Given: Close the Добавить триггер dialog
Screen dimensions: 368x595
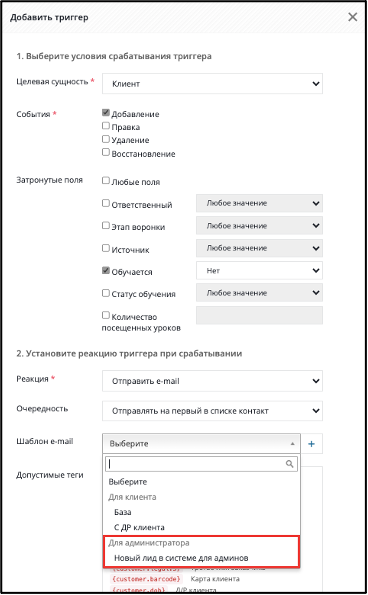Looking at the screenshot, I should click(x=352, y=17).
